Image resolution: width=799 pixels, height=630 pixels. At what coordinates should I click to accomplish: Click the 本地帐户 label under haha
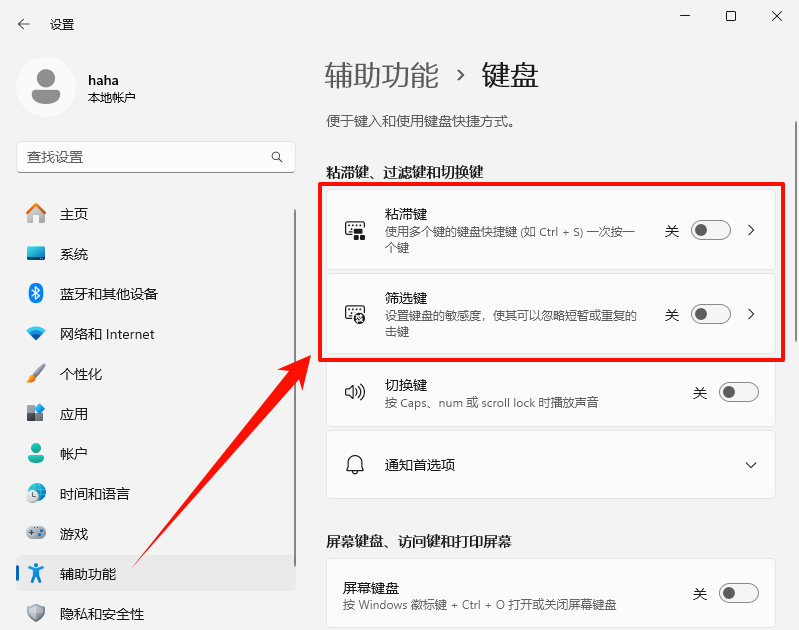click(112, 97)
